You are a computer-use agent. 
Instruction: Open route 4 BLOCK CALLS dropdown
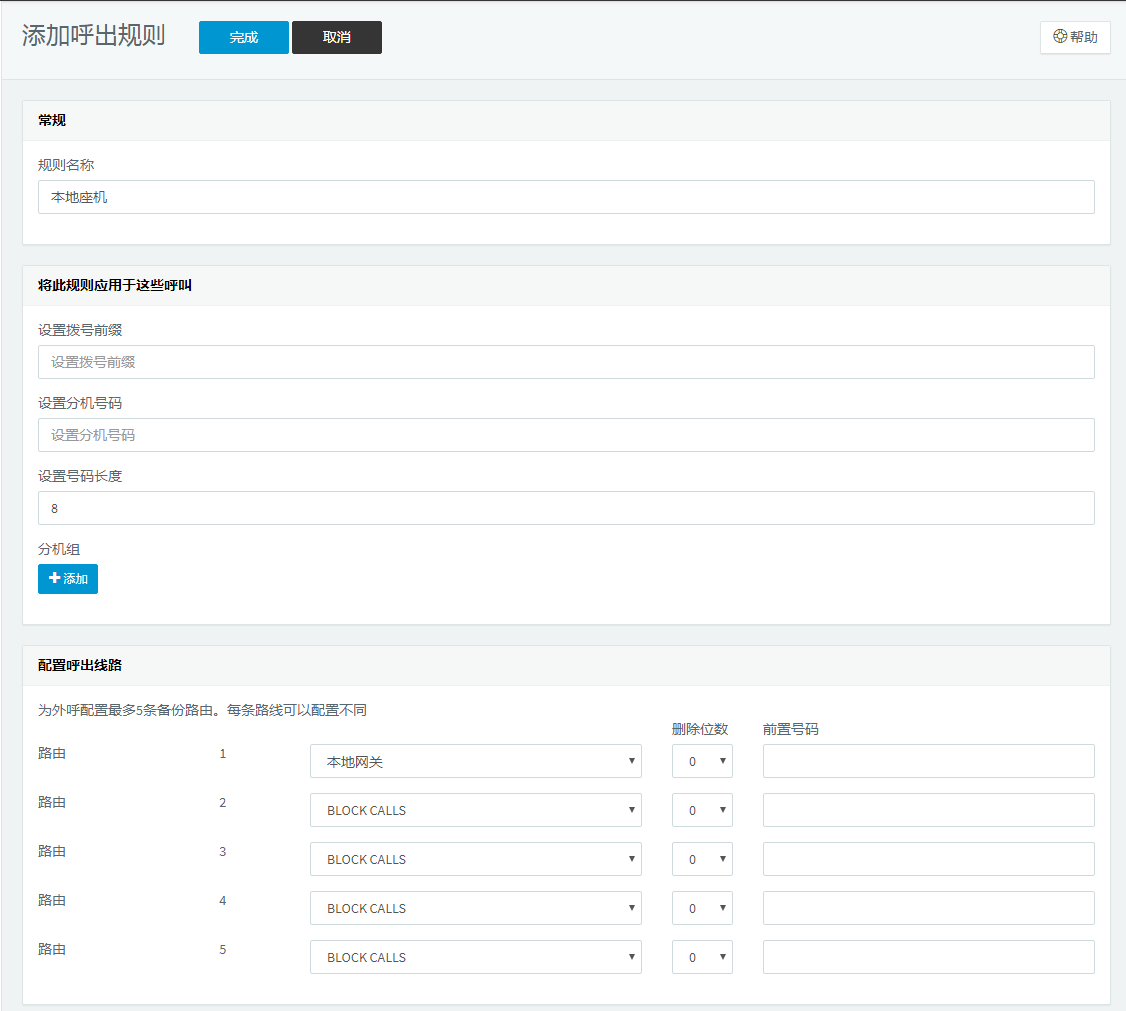coord(475,908)
